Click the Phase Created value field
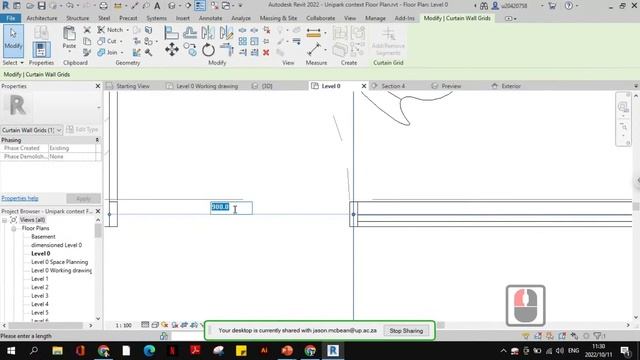640x360 pixels. 72,148
